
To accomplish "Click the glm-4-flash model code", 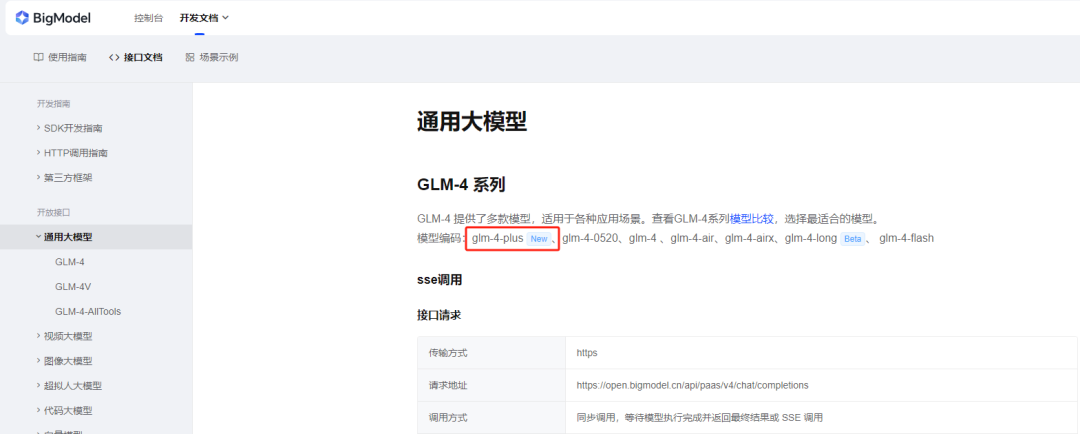I will coord(906,238).
